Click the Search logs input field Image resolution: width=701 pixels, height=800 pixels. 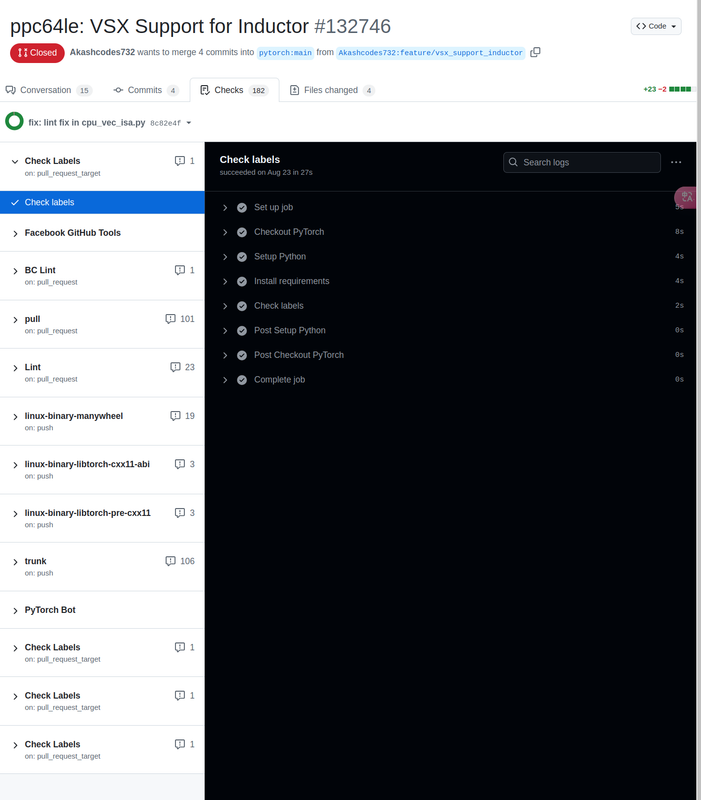pyautogui.click(x=582, y=162)
